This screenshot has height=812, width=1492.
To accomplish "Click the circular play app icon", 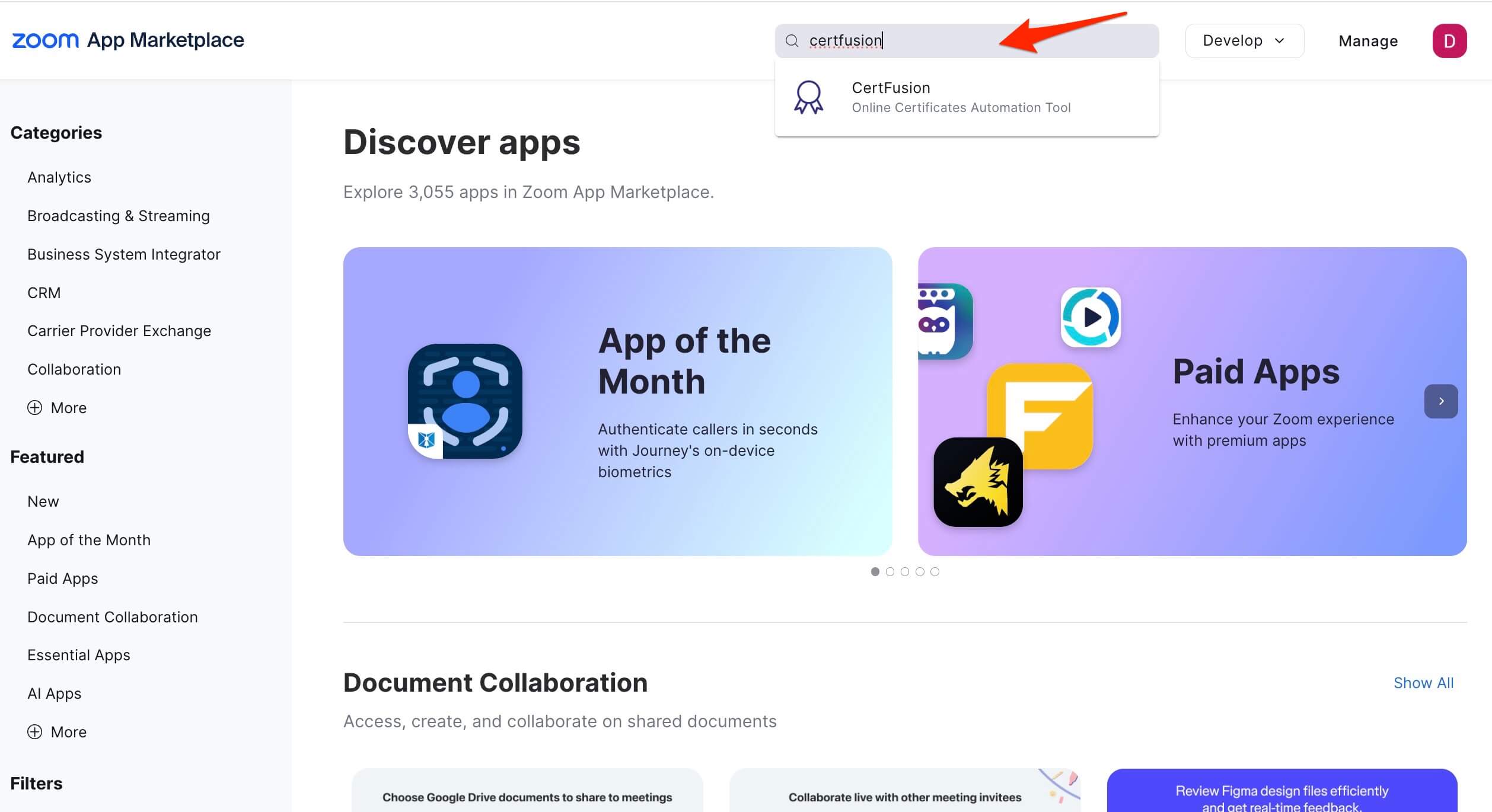I will pos(1091,317).
